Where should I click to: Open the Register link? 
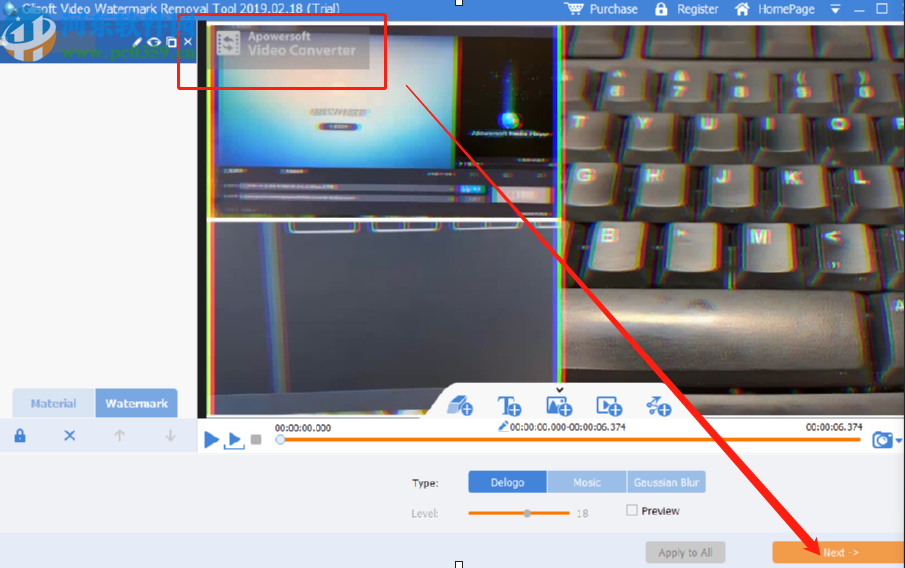point(687,9)
